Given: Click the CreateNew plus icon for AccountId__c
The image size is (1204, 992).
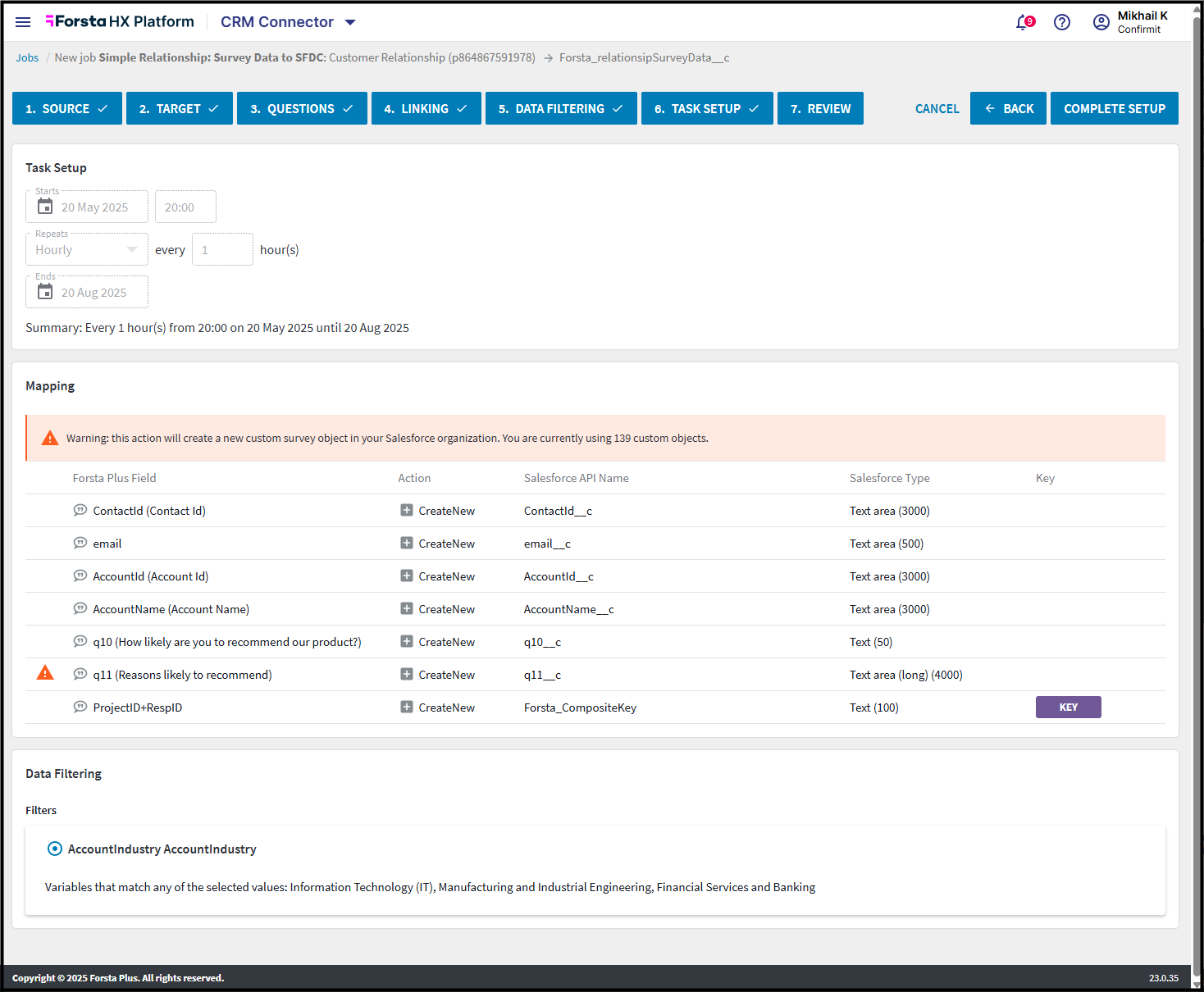Looking at the screenshot, I should (407, 576).
